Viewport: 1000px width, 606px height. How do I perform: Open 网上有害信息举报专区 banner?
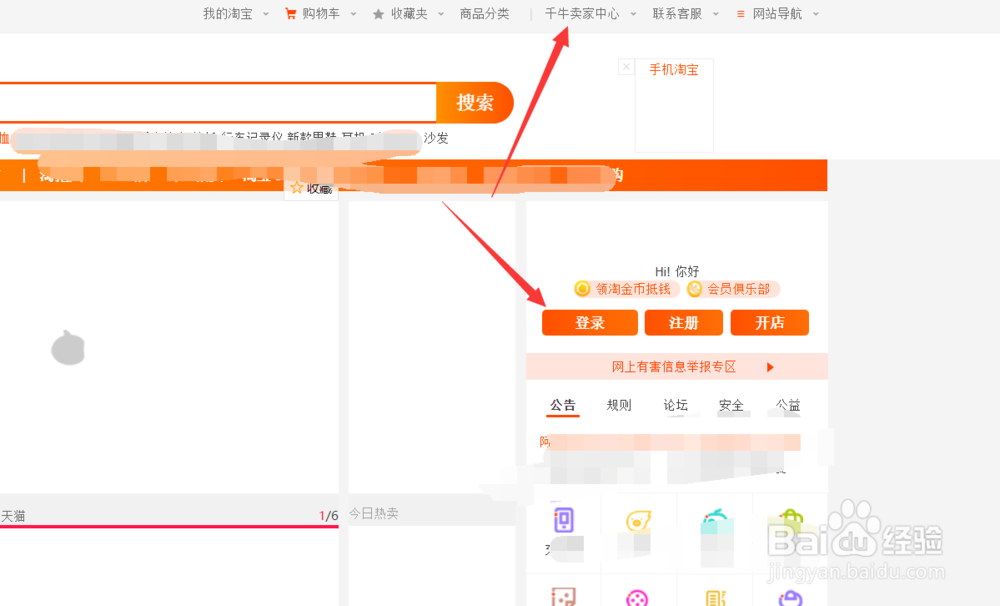(x=677, y=367)
